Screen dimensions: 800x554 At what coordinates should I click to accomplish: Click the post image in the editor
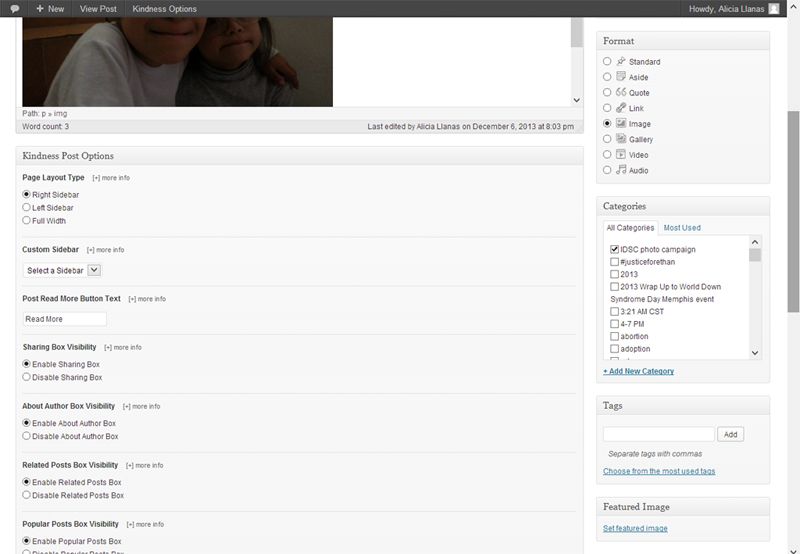click(178, 62)
